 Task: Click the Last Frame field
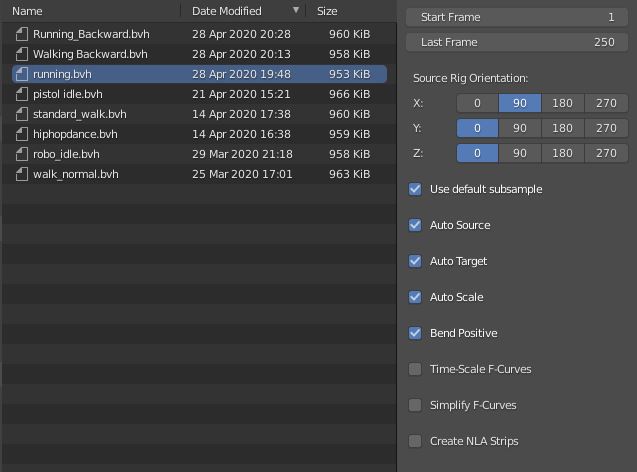coord(517,42)
